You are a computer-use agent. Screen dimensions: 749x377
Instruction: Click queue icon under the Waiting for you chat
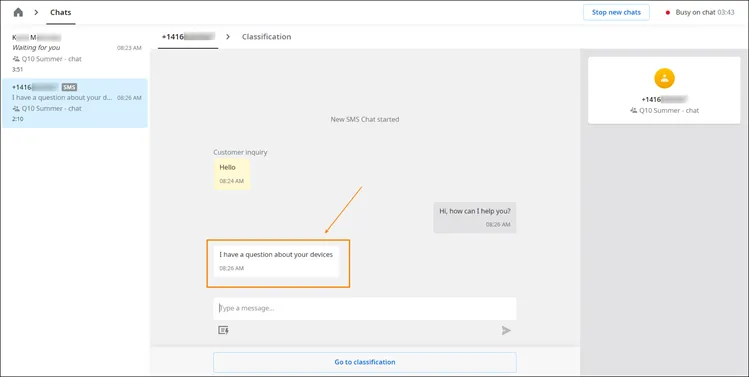coord(16,59)
